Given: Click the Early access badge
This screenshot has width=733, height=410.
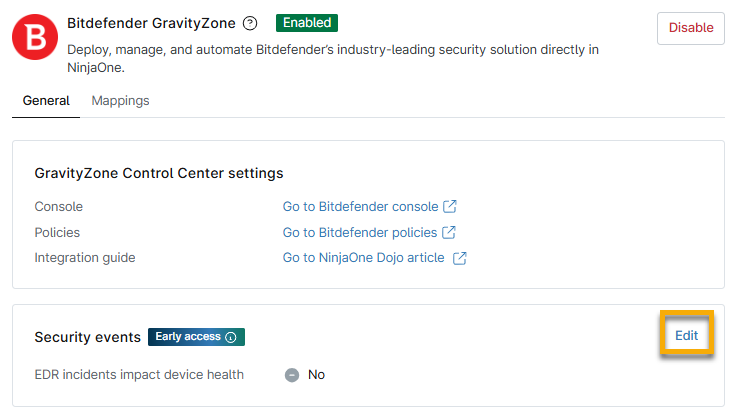Looking at the screenshot, I should (196, 337).
